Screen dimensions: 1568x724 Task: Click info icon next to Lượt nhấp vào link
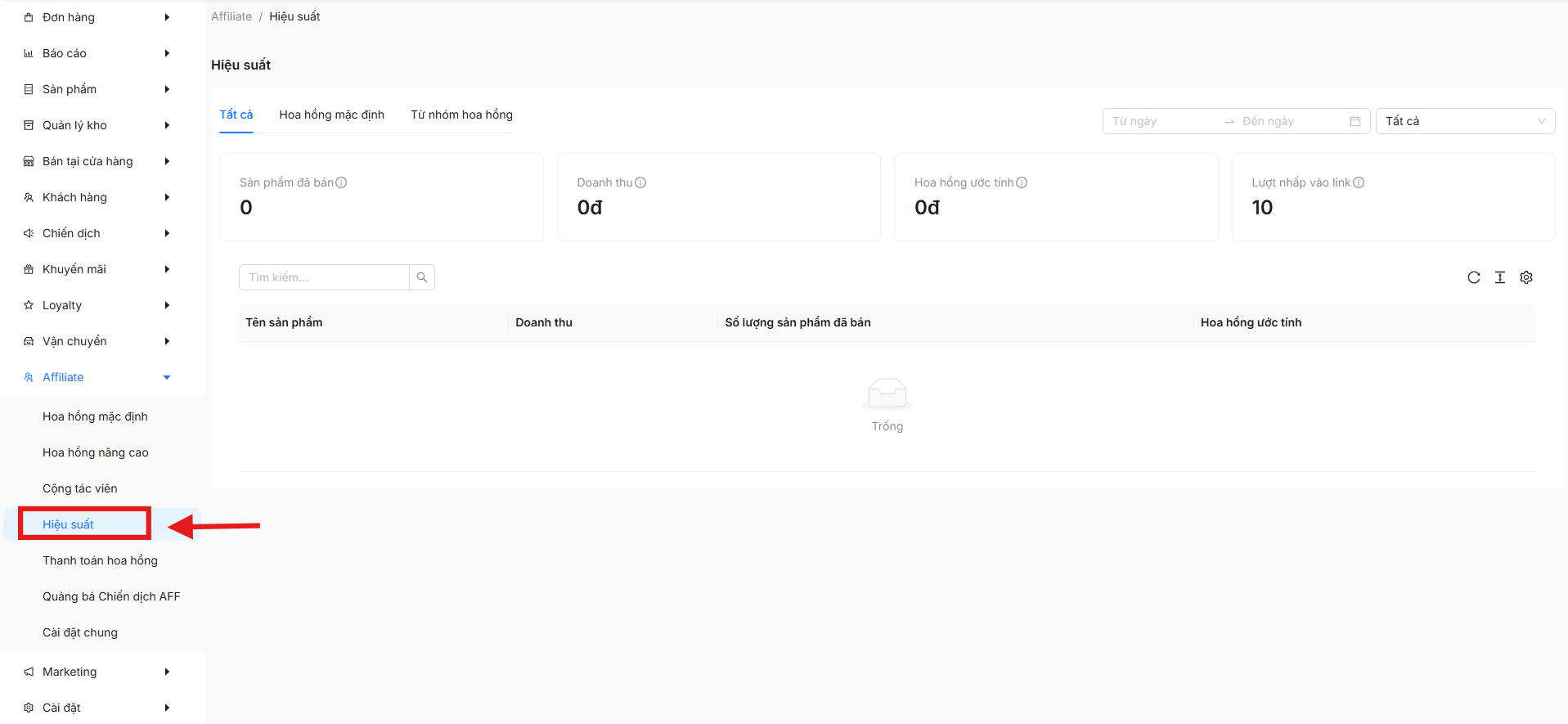(1359, 182)
